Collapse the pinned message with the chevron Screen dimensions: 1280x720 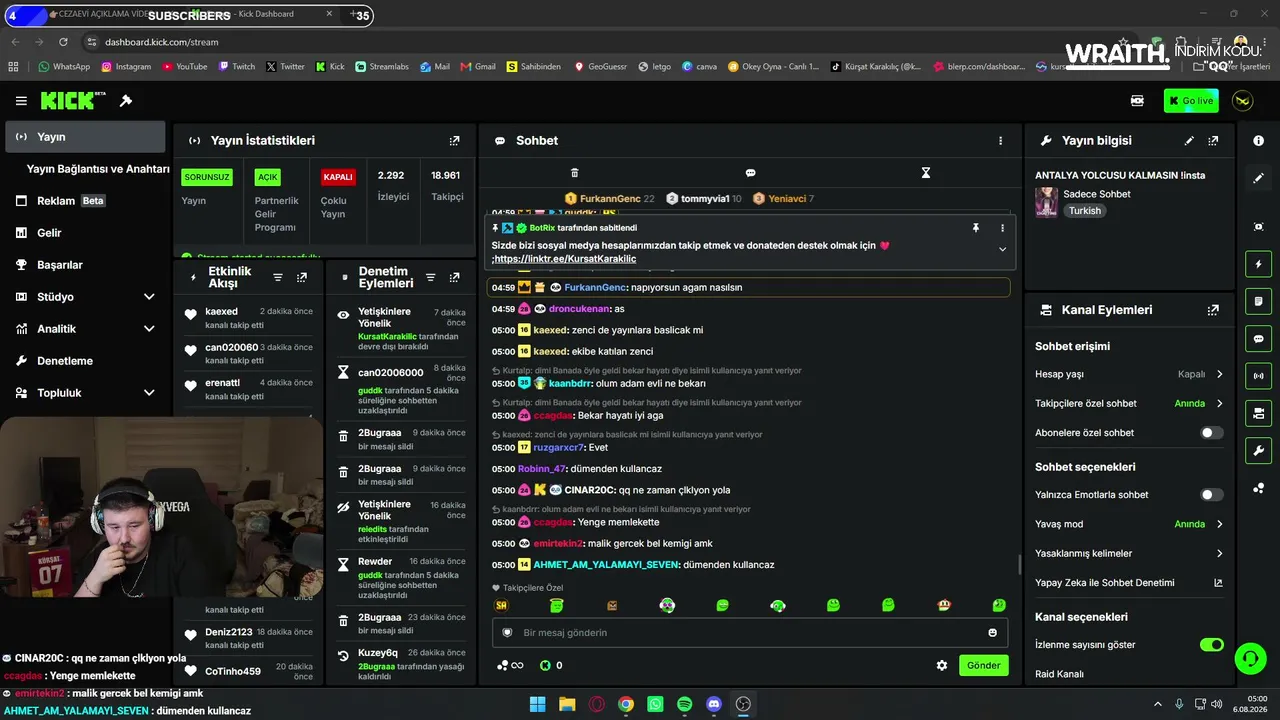click(x=1002, y=250)
